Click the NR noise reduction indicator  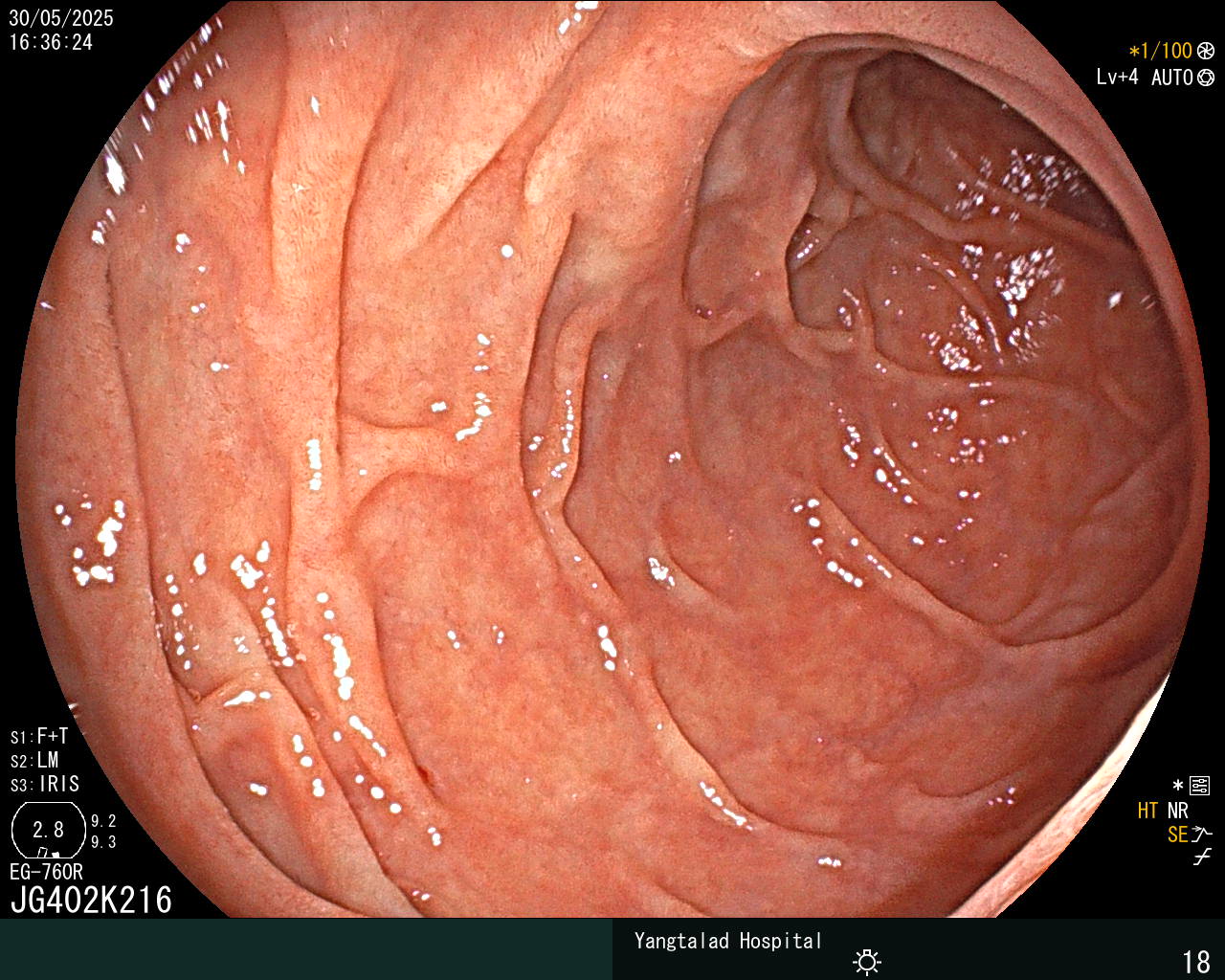(1177, 811)
